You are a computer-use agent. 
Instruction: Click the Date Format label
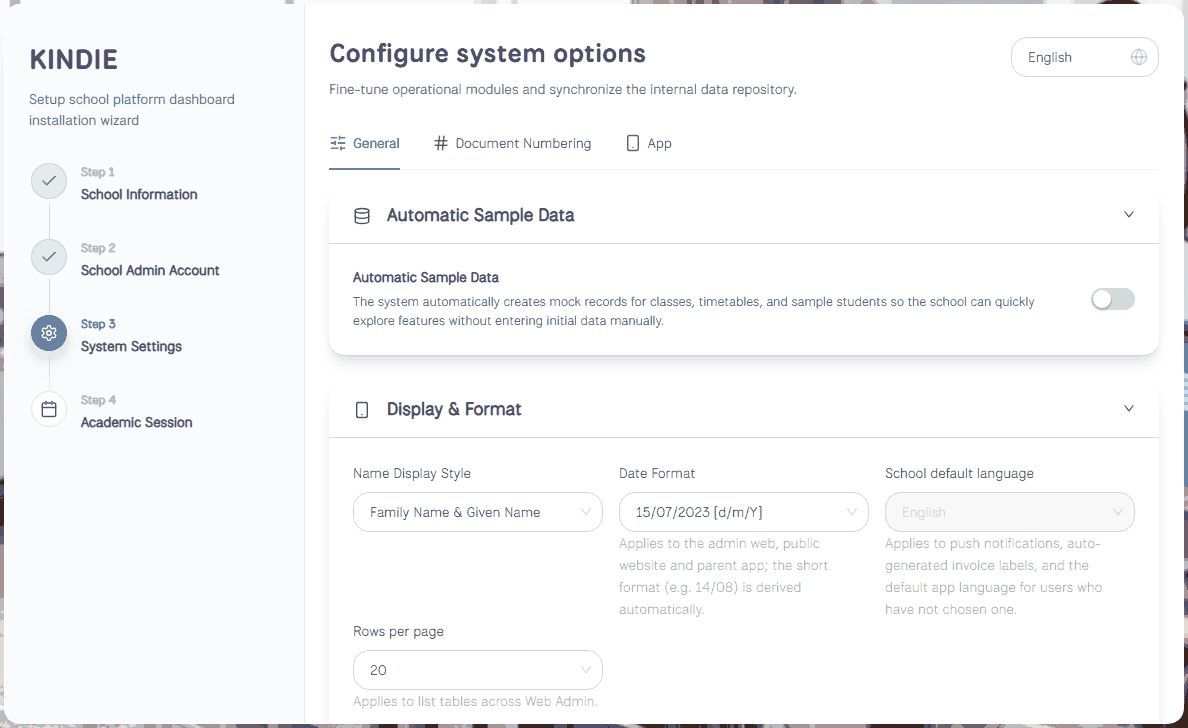[x=657, y=473]
